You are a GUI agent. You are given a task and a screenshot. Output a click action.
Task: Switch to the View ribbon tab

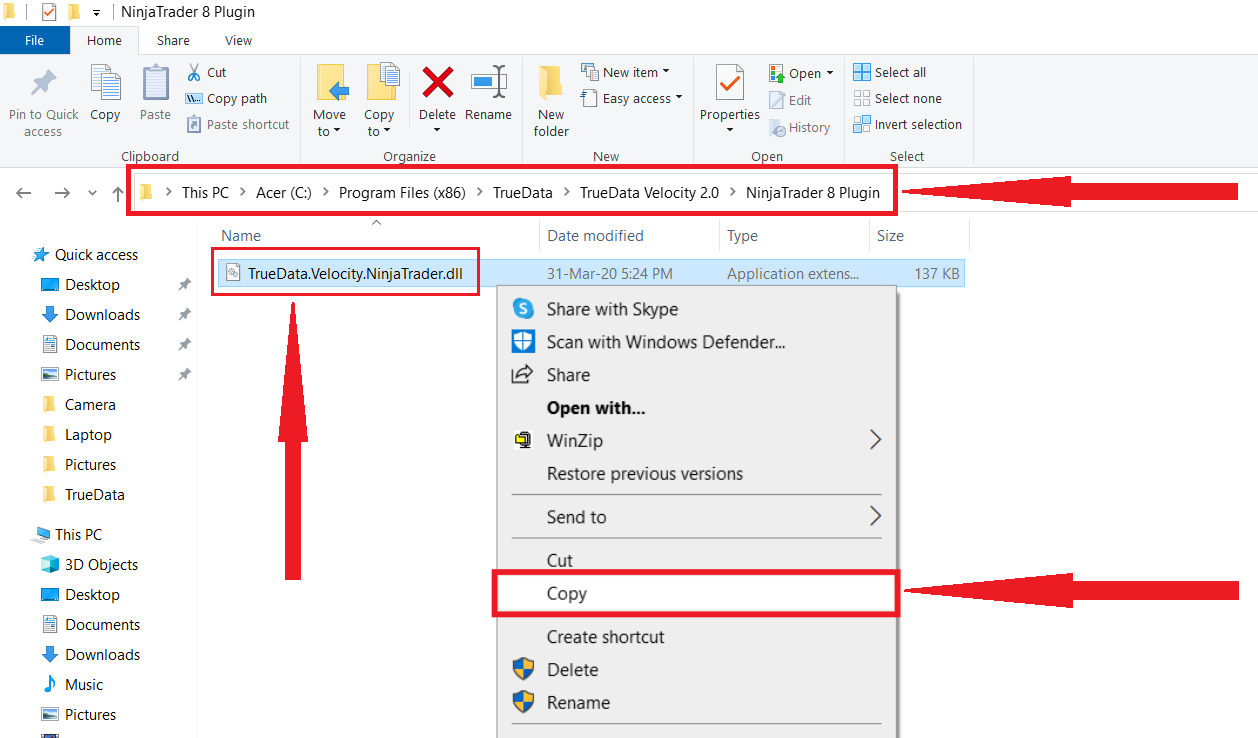pos(238,40)
